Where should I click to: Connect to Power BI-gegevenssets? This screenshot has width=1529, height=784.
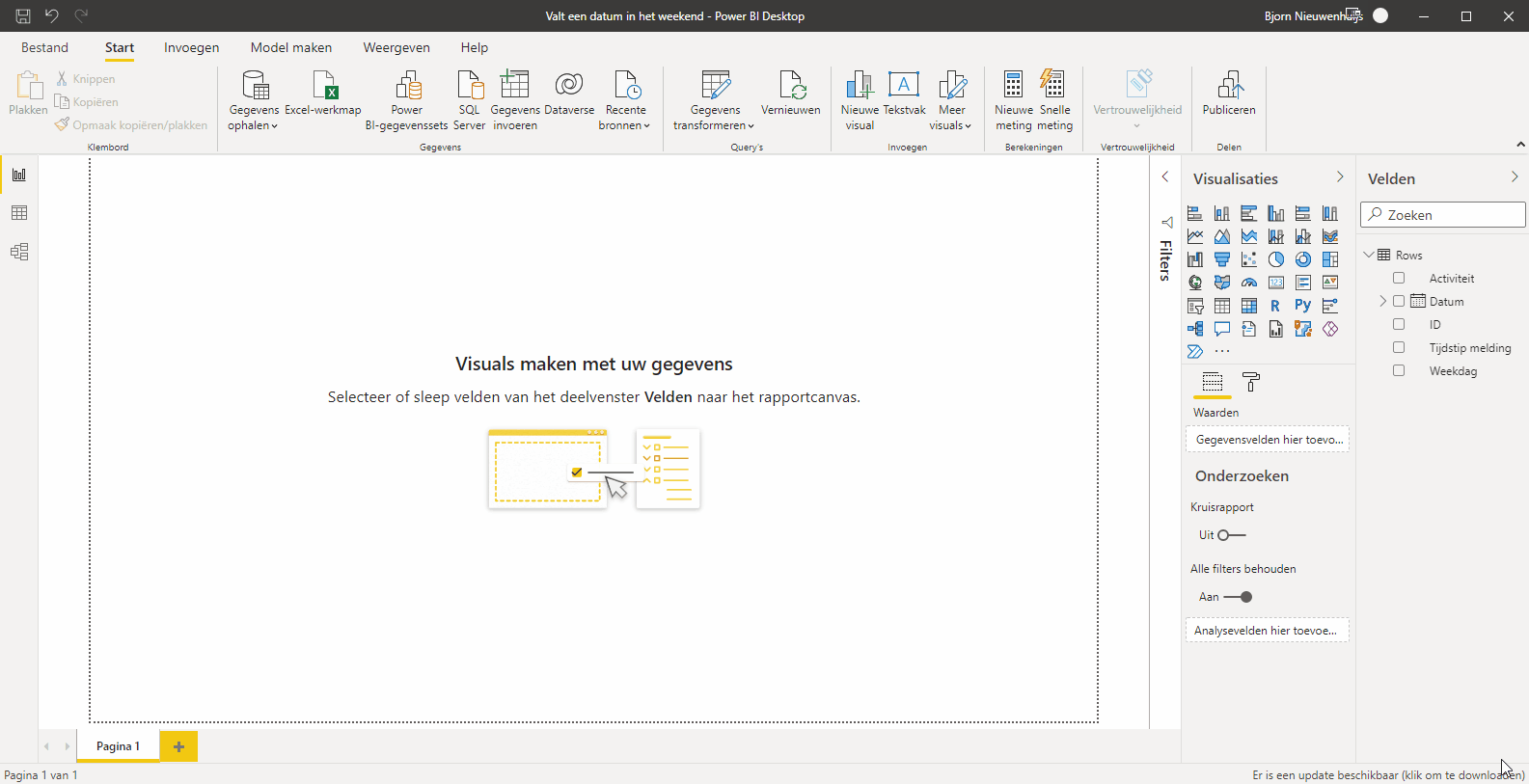click(x=407, y=100)
